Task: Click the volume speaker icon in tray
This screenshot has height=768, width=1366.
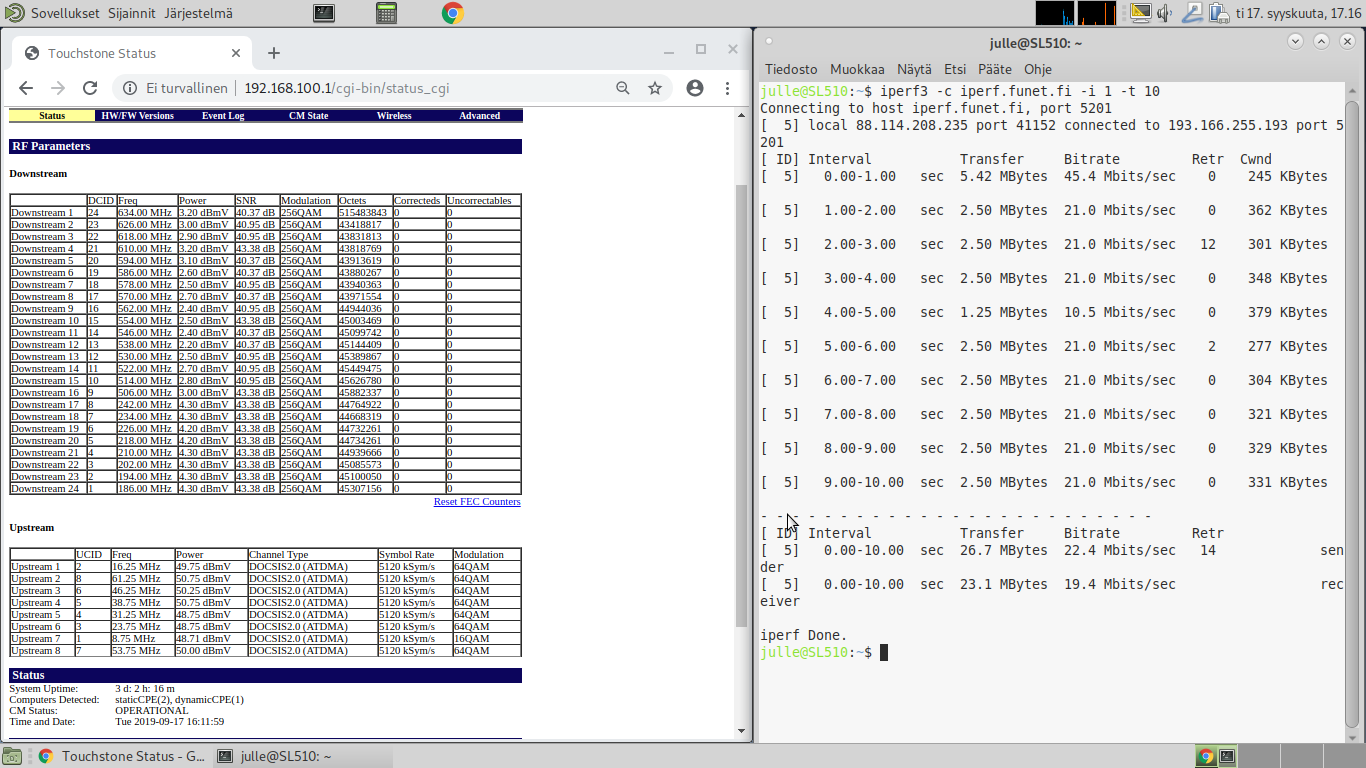Action: 1165,13
